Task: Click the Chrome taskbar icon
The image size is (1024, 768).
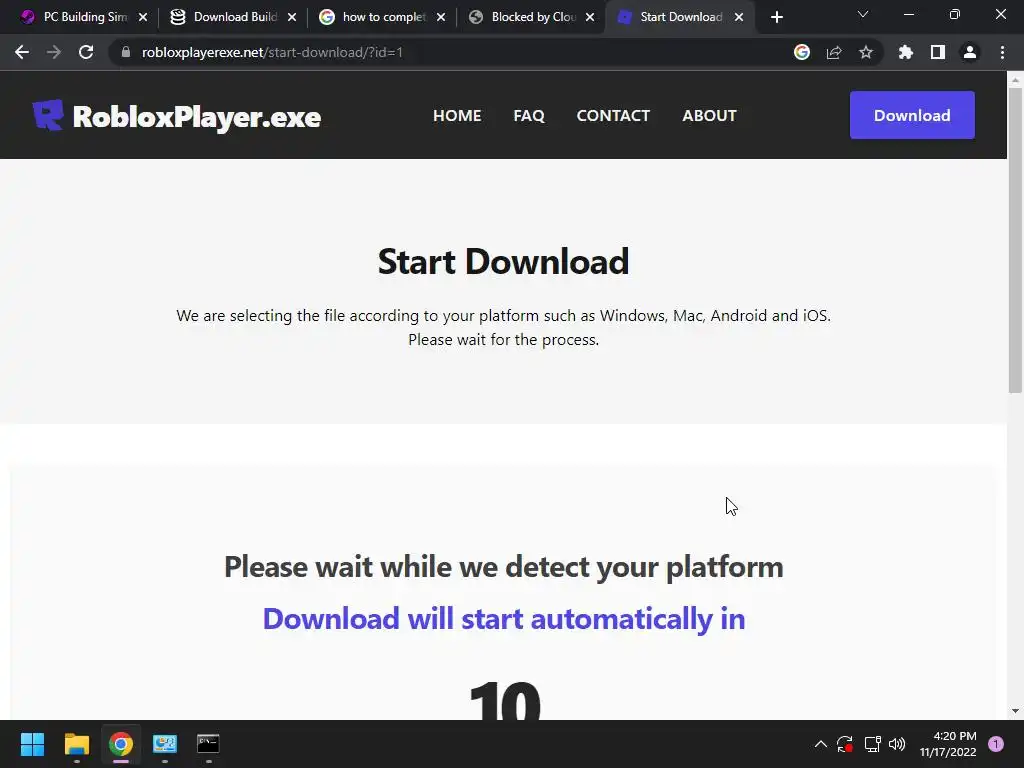Action: tap(121, 744)
